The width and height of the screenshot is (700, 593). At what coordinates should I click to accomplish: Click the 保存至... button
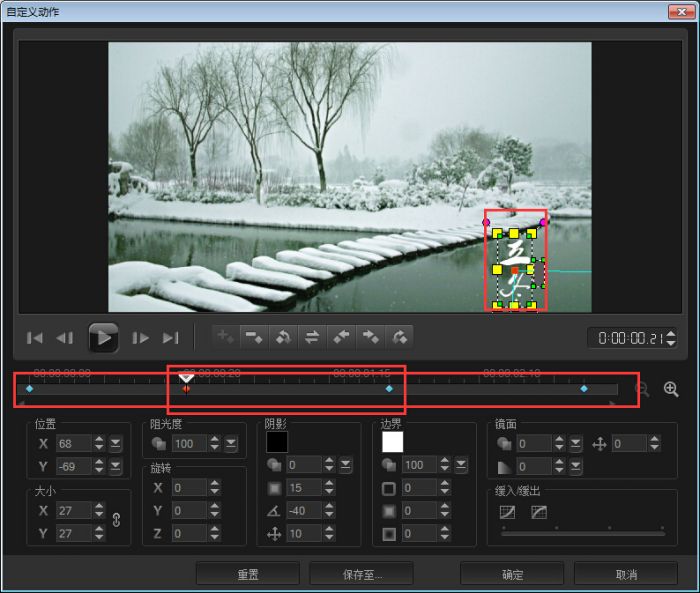(360, 574)
